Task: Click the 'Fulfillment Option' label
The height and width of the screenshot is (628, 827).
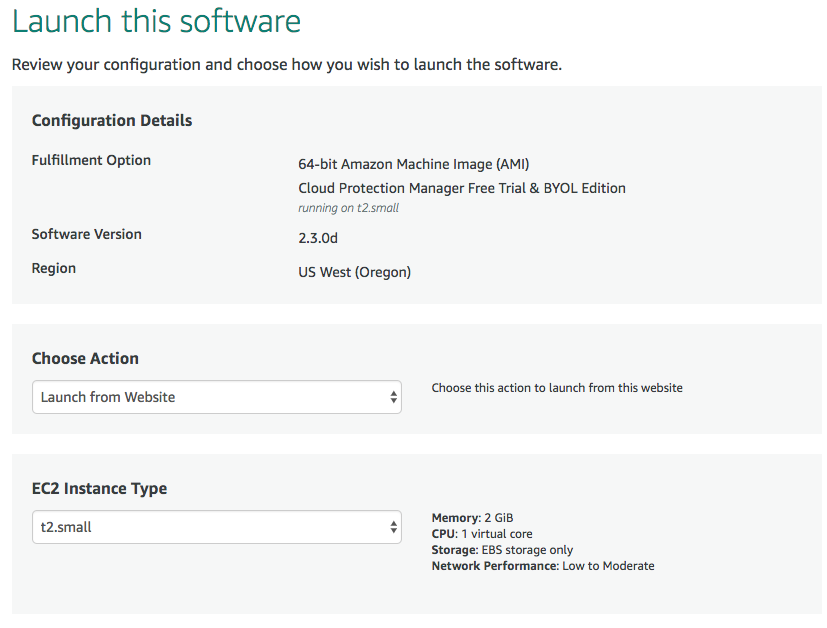Action: tap(91, 160)
